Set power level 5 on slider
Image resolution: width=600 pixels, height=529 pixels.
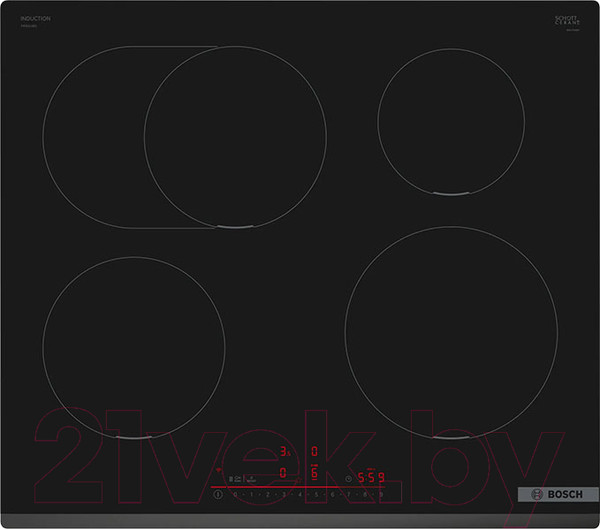pos(317,495)
